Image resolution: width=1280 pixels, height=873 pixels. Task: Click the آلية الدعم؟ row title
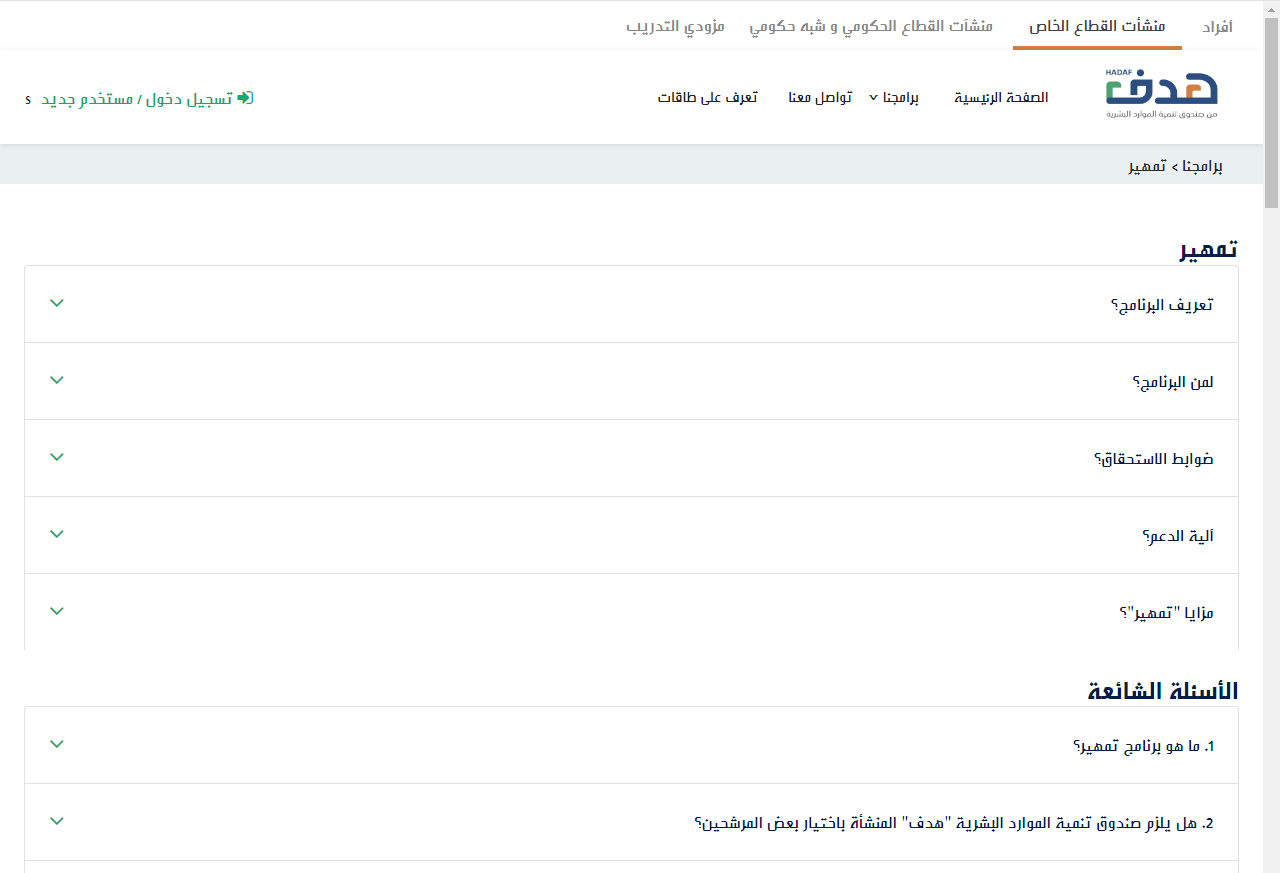tap(1178, 536)
